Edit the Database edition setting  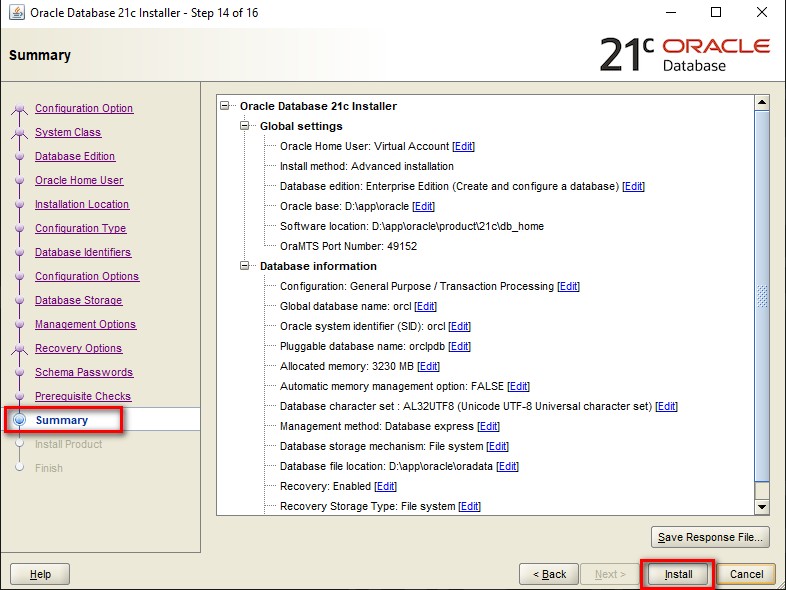pyautogui.click(x=633, y=186)
